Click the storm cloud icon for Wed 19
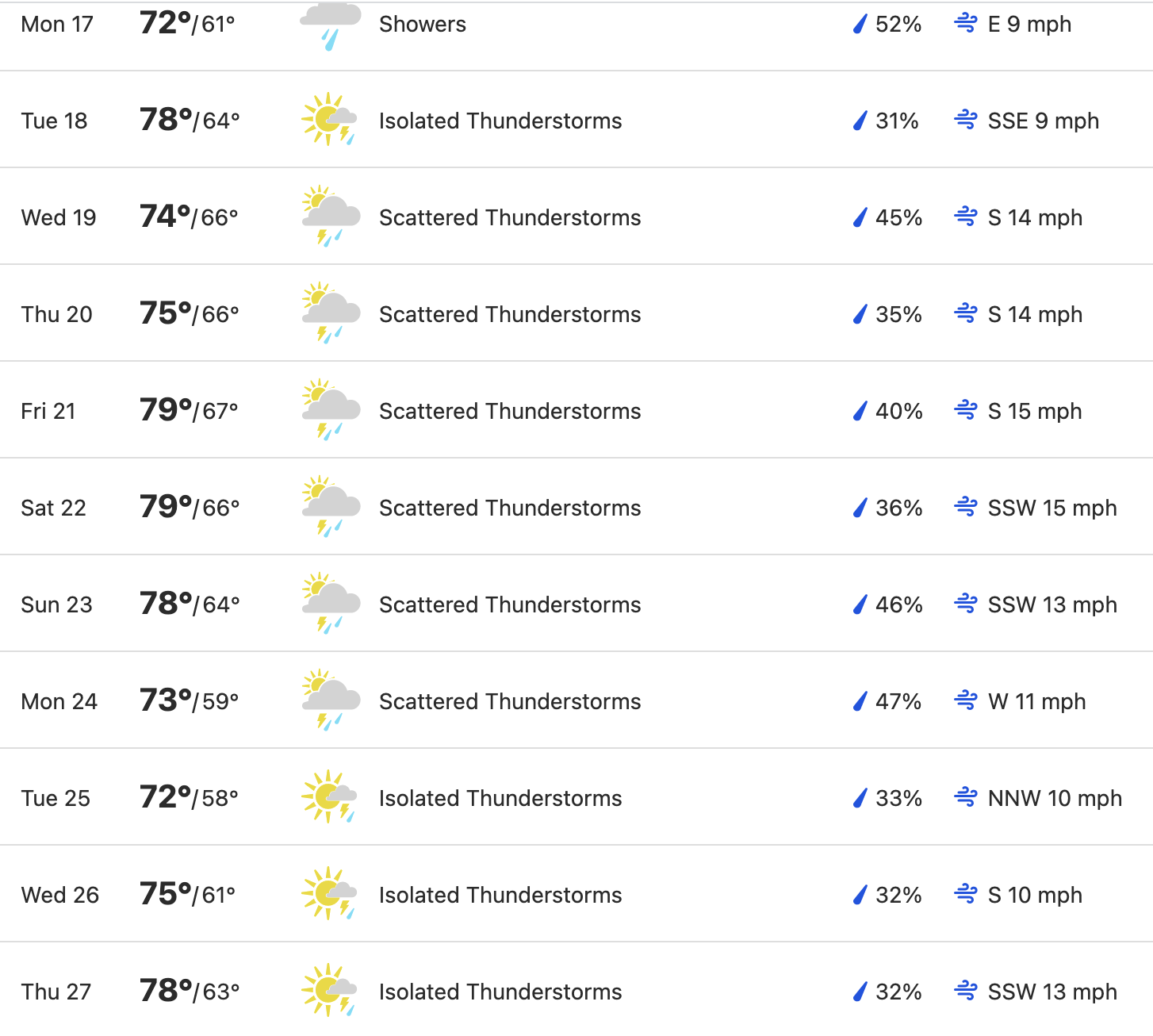Image resolution: width=1153 pixels, height=1036 pixels. (331, 217)
